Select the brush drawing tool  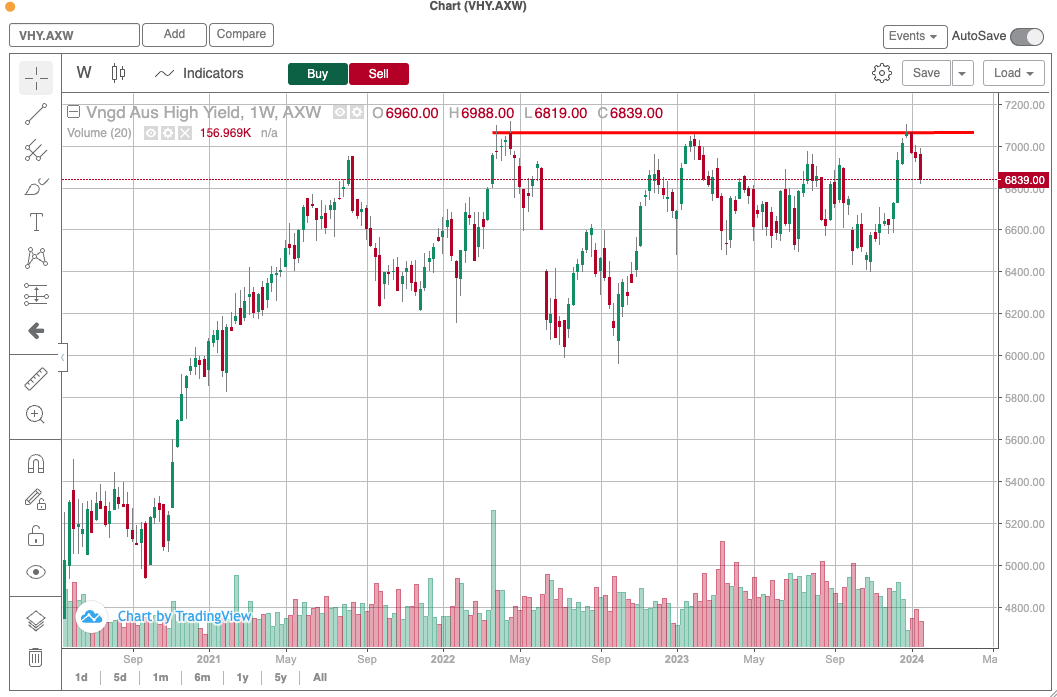point(36,187)
